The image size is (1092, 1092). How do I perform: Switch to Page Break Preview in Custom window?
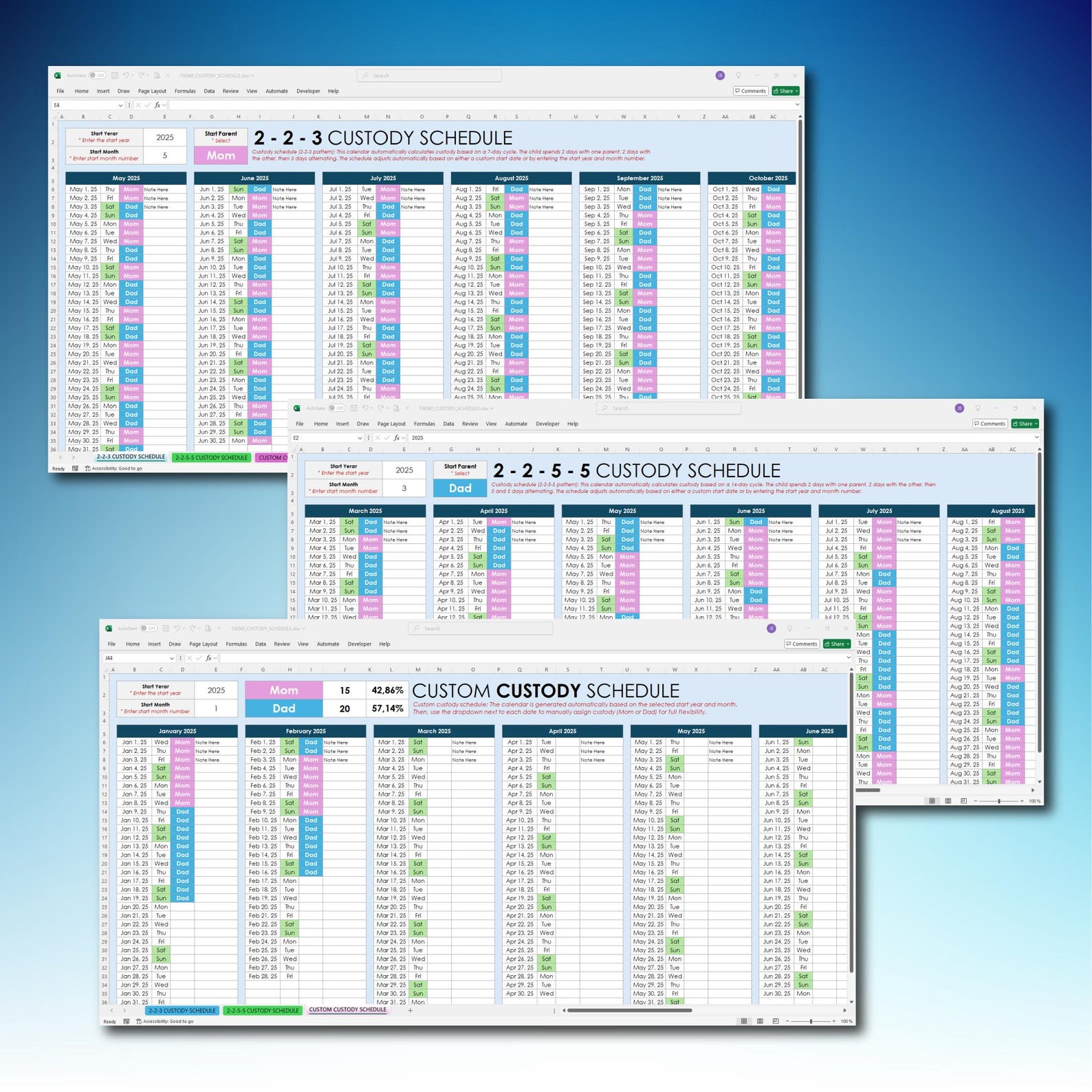(775, 1021)
